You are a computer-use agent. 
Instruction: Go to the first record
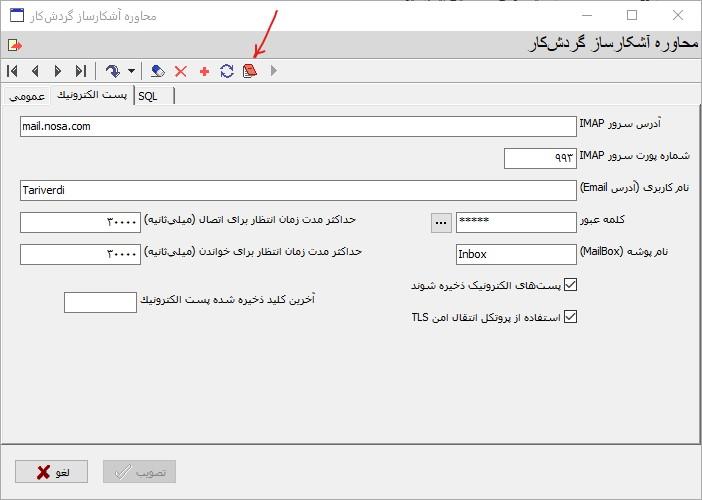coord(12,71)
